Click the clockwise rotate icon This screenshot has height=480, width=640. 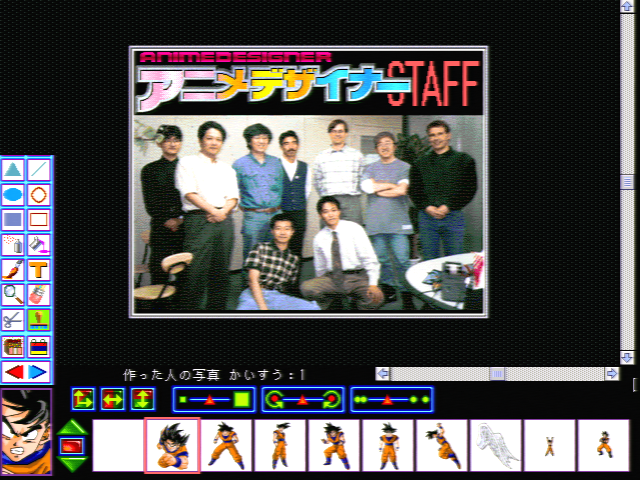[331, 400]
